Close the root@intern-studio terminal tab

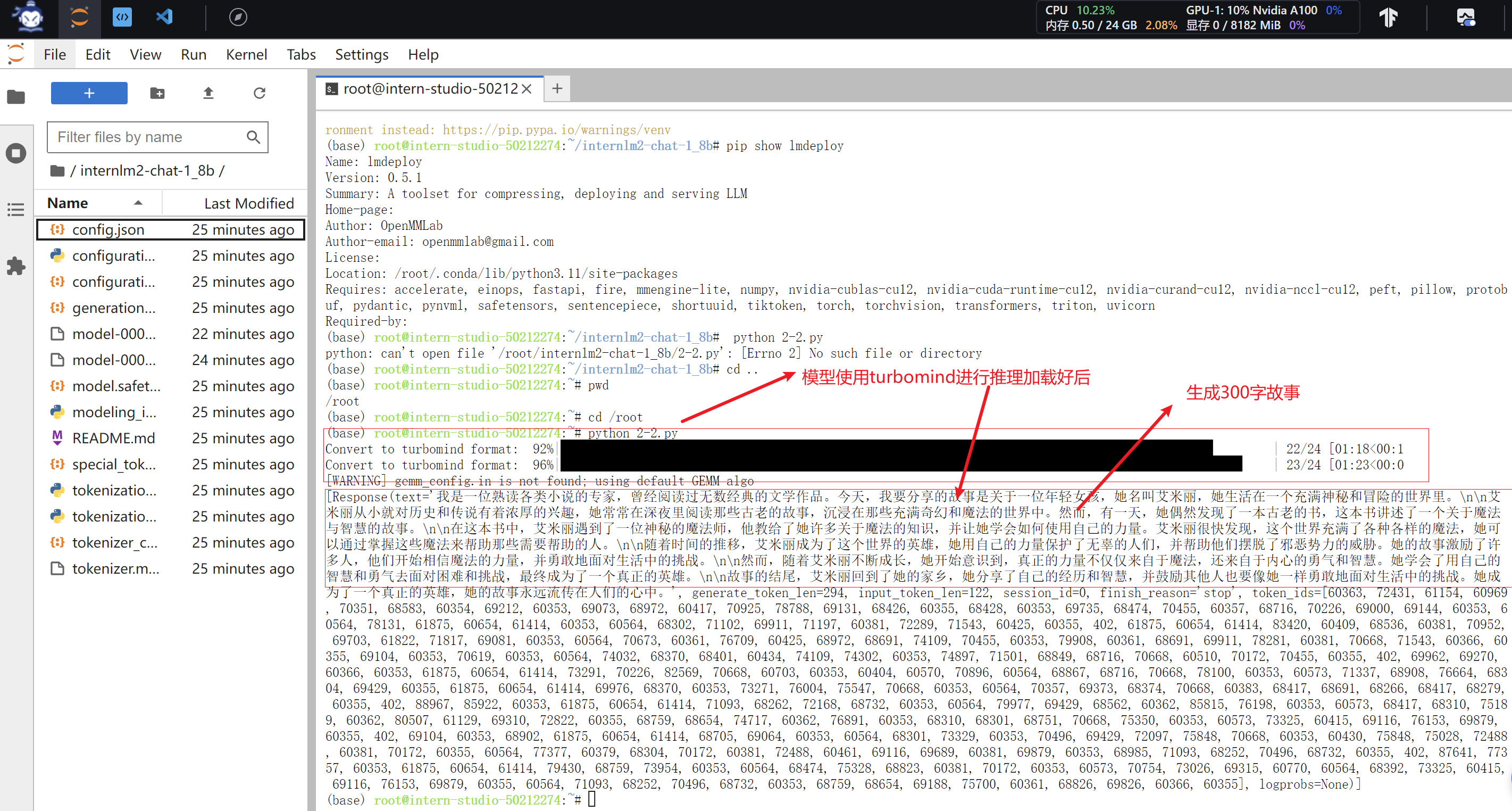[527, 89]
